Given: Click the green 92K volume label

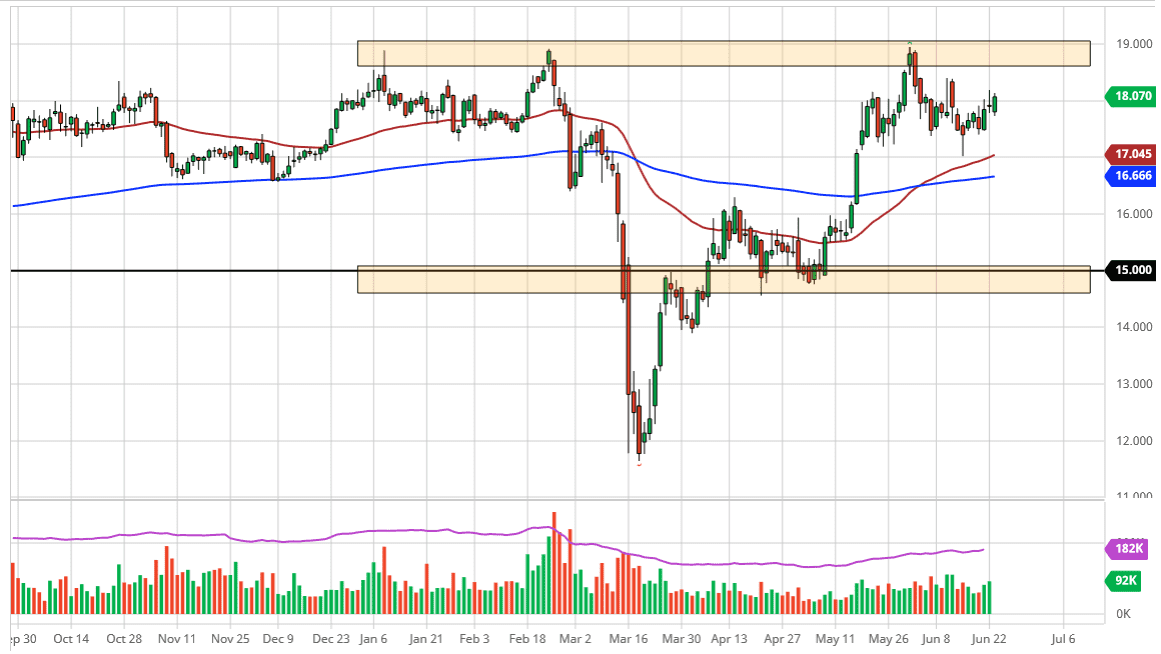Looking at the screenshot, I should click(1130, 580).
